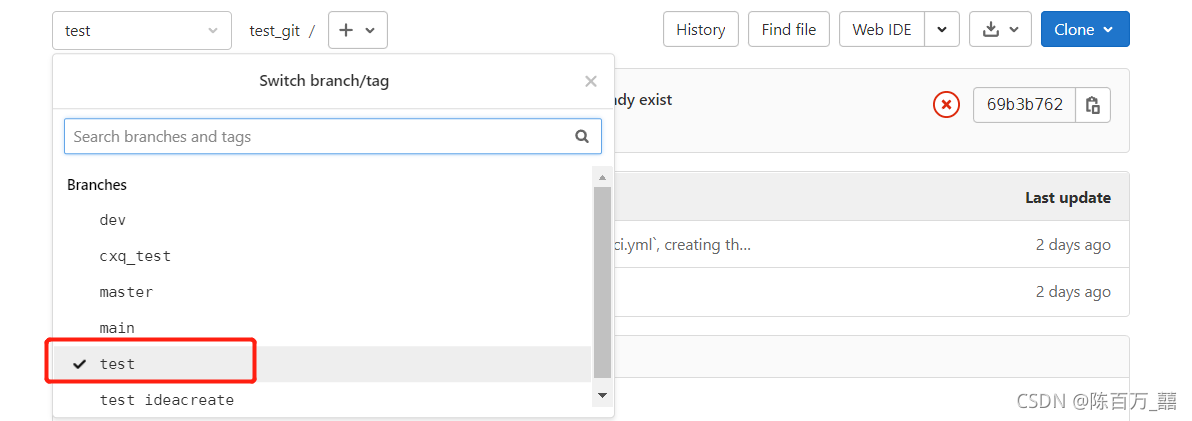Image resolution: width=1192 pixels, height=421 pixels.
Task: Click the scroll down arrow in branch list
Action: tap(602, 395)
